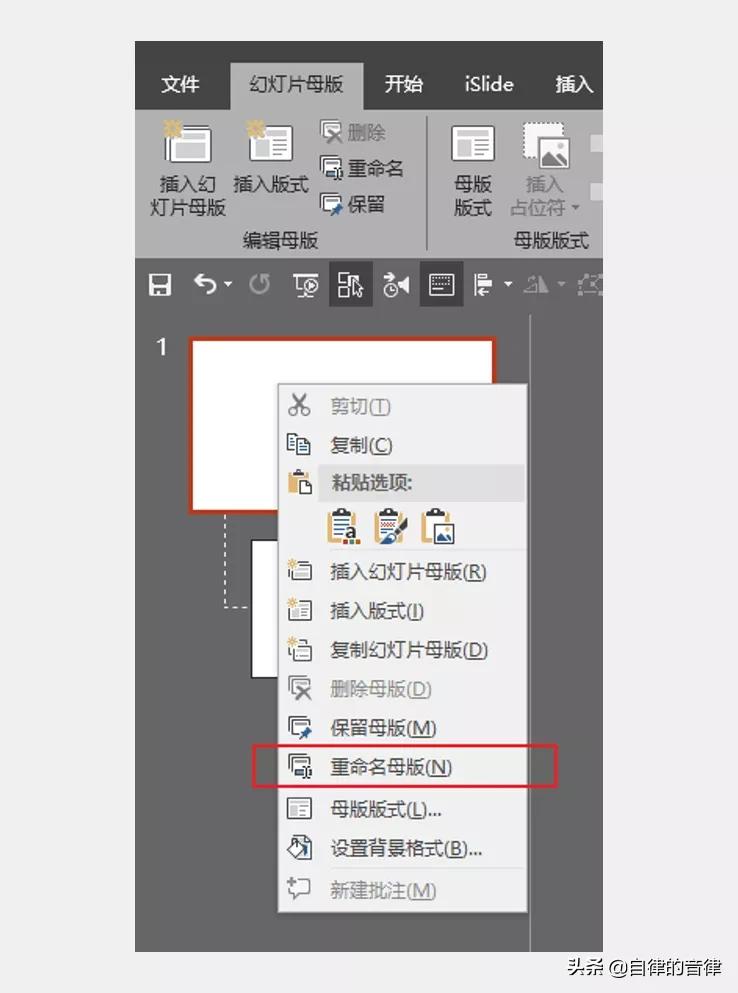The height and width of the screenshot is (993, 738).
Task: Expand the align objects dropdown arrow
Action: point(507,284)
